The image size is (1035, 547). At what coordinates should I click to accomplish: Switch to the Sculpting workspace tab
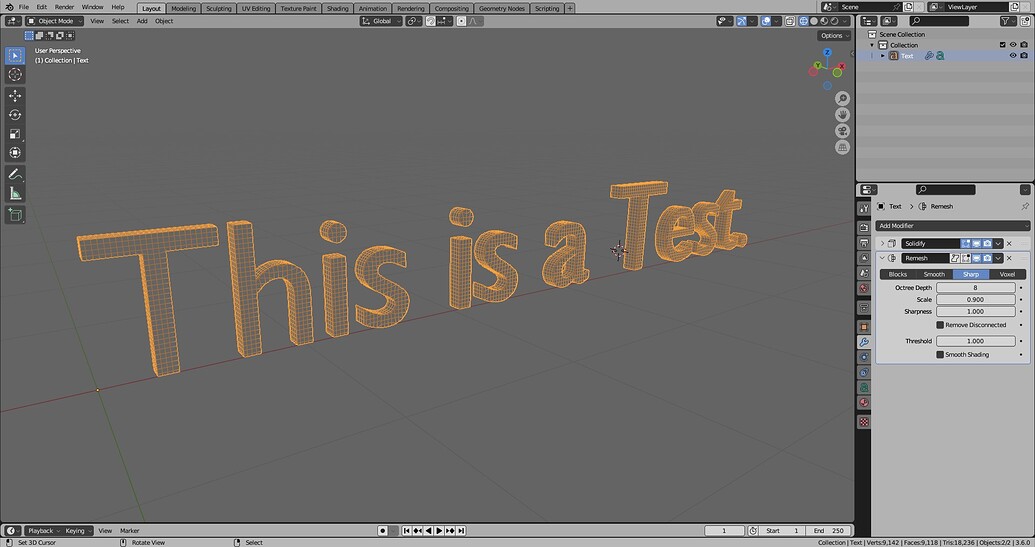[218, 9]
